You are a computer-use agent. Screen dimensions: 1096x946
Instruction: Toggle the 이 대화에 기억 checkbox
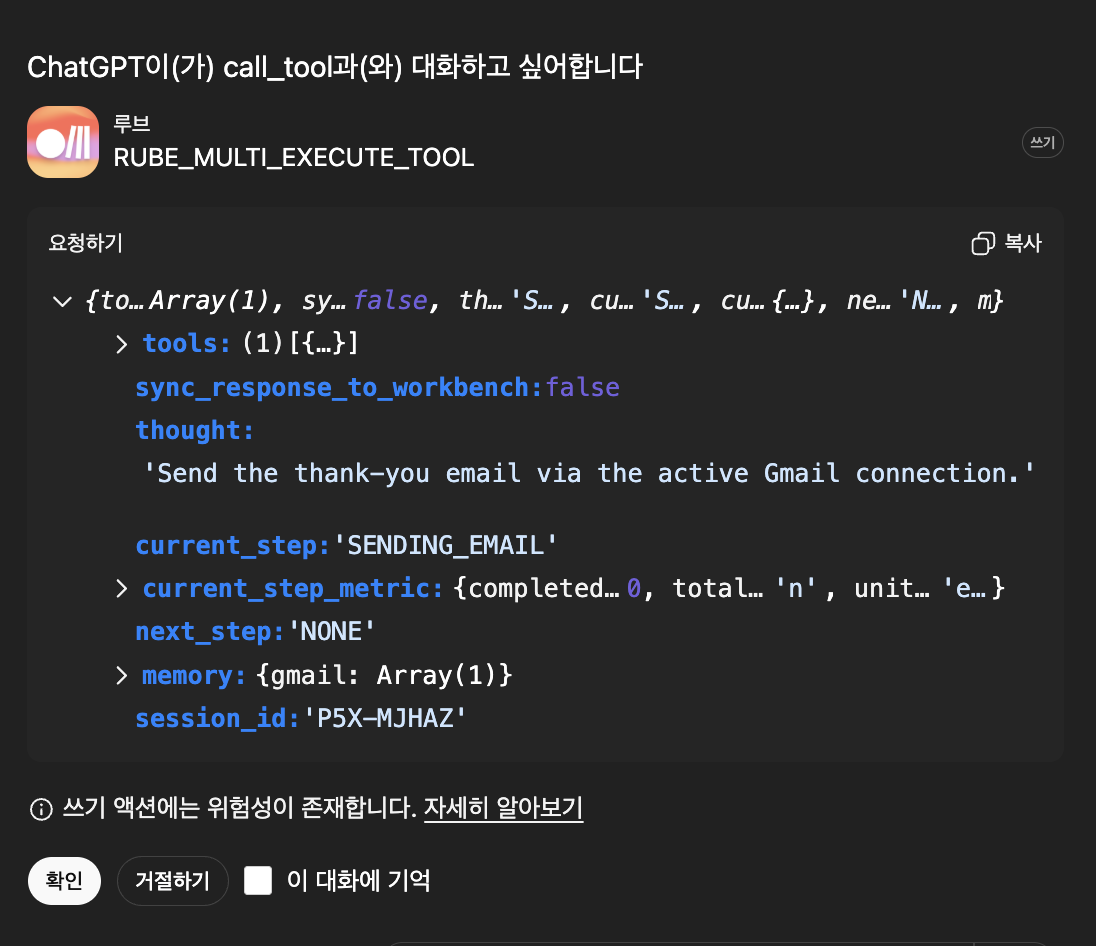click(x=258, y=880)
